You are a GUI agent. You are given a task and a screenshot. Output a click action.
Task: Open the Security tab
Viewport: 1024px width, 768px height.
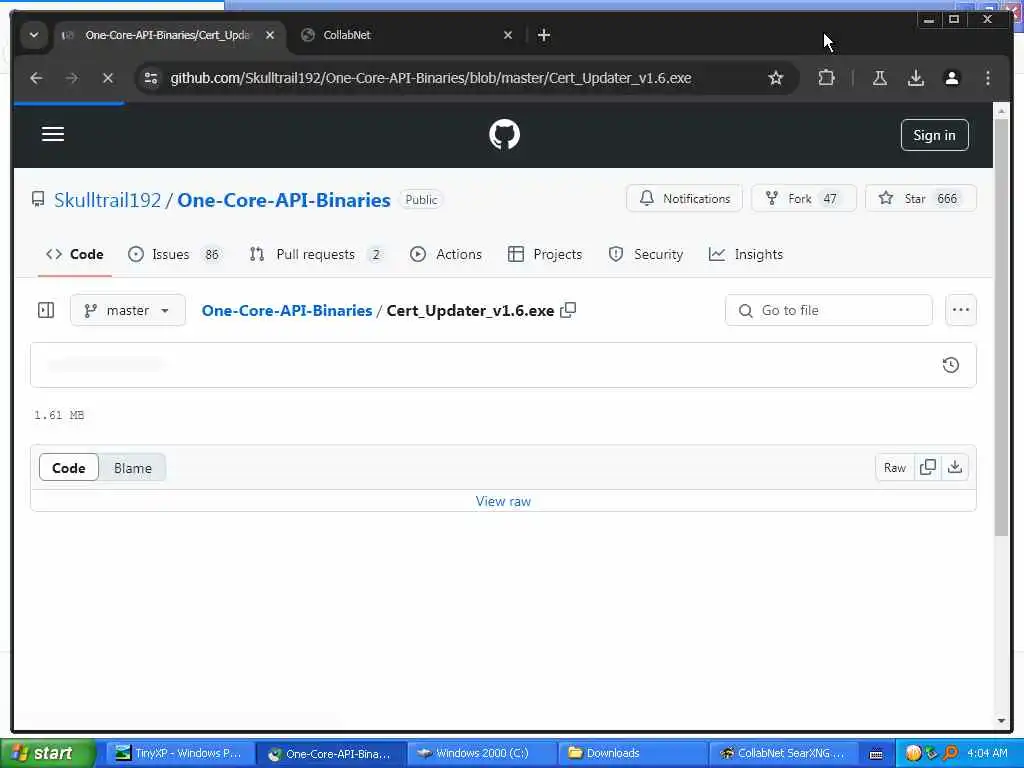click(x=645, y=254)
